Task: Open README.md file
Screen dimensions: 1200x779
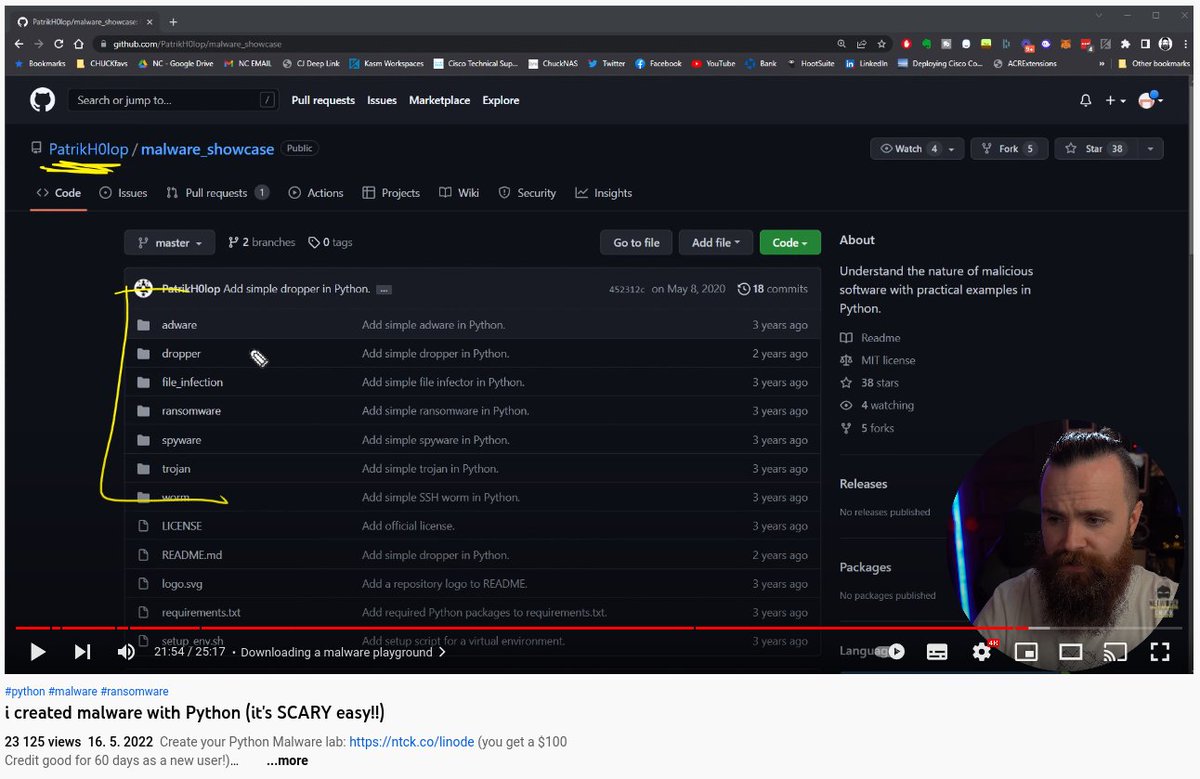Action: point(192,555)
